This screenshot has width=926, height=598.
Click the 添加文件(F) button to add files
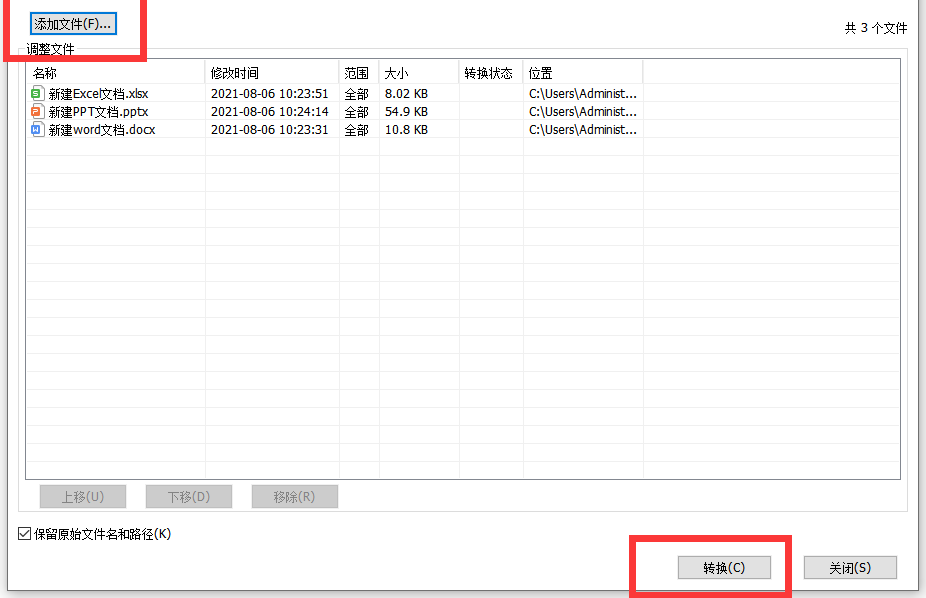click(72, 23)
